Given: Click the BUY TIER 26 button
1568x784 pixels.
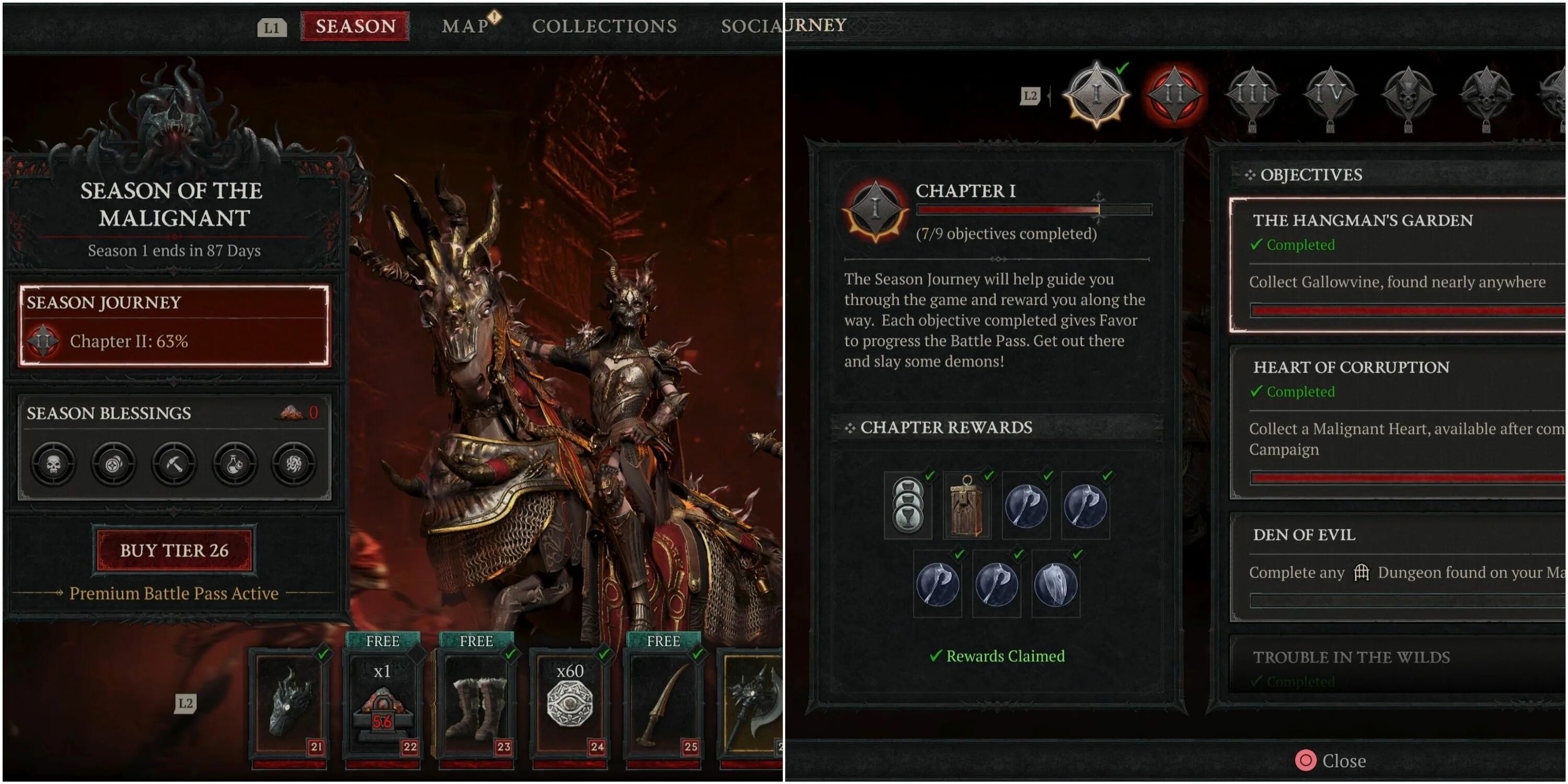Looking at the screenshot, I should point(174,550).
